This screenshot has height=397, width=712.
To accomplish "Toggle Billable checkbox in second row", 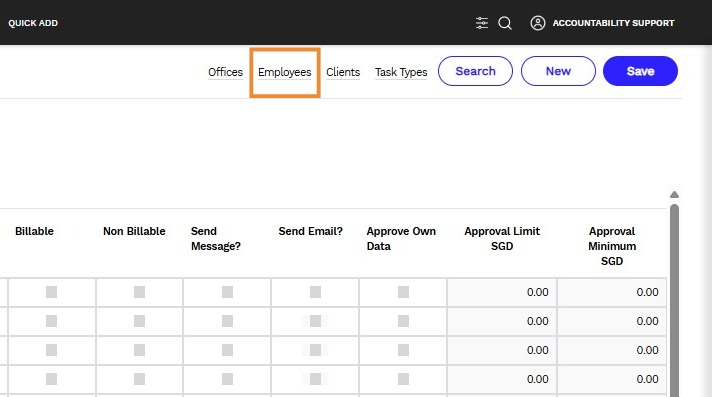I will point(51,321).
